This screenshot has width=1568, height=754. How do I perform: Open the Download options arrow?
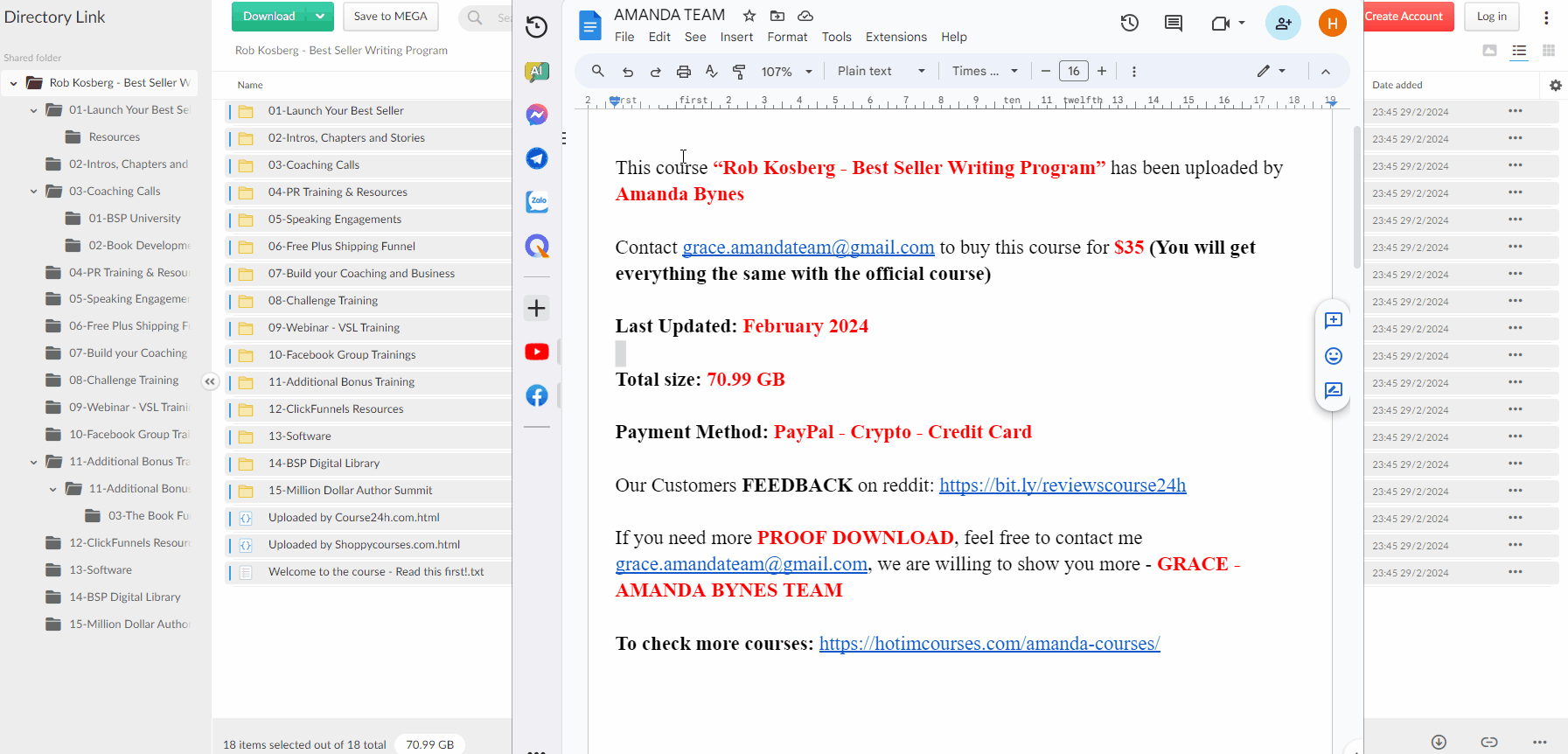click(321, 17)
